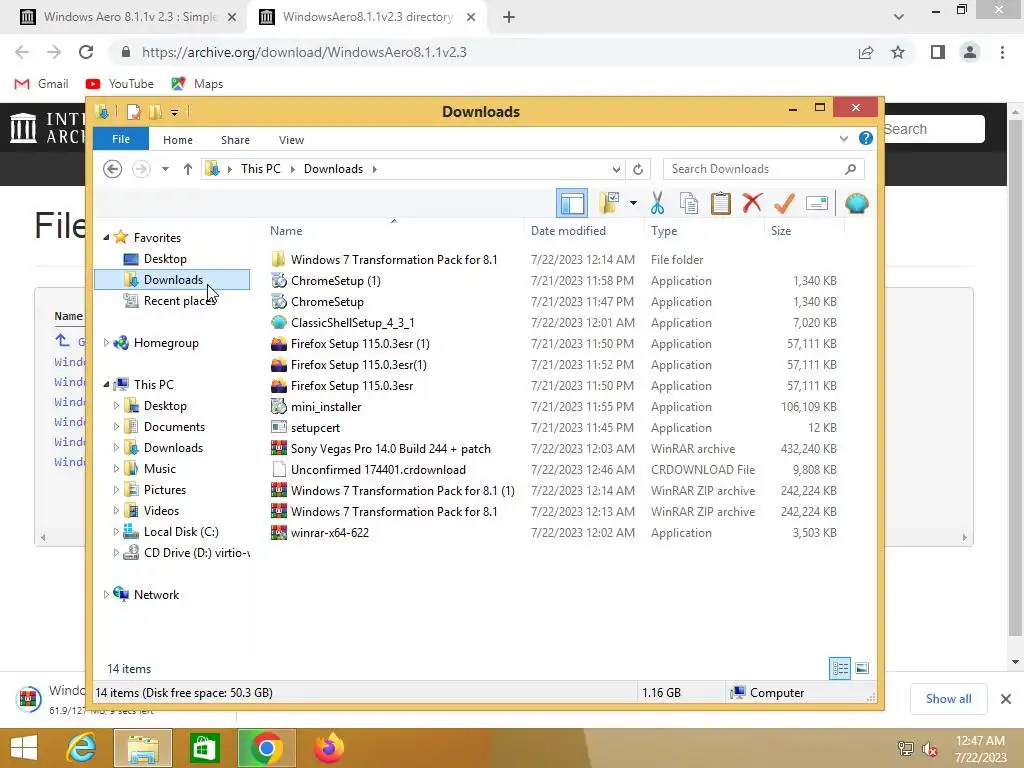
Task: Open the folder options dropdown arrow
Action: coord(633,203)
